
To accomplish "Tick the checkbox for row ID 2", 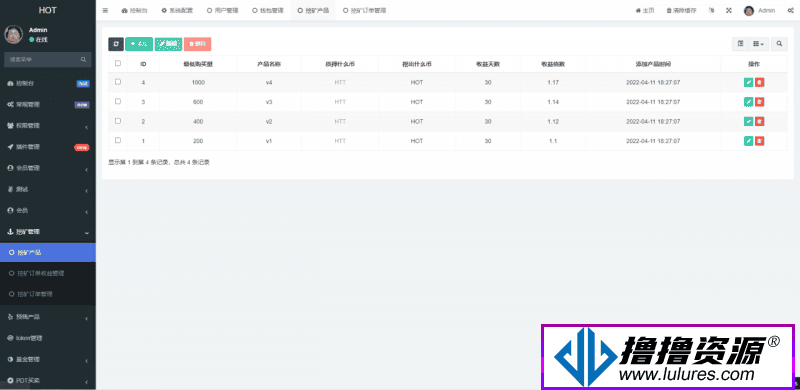I will click(118, 121).
